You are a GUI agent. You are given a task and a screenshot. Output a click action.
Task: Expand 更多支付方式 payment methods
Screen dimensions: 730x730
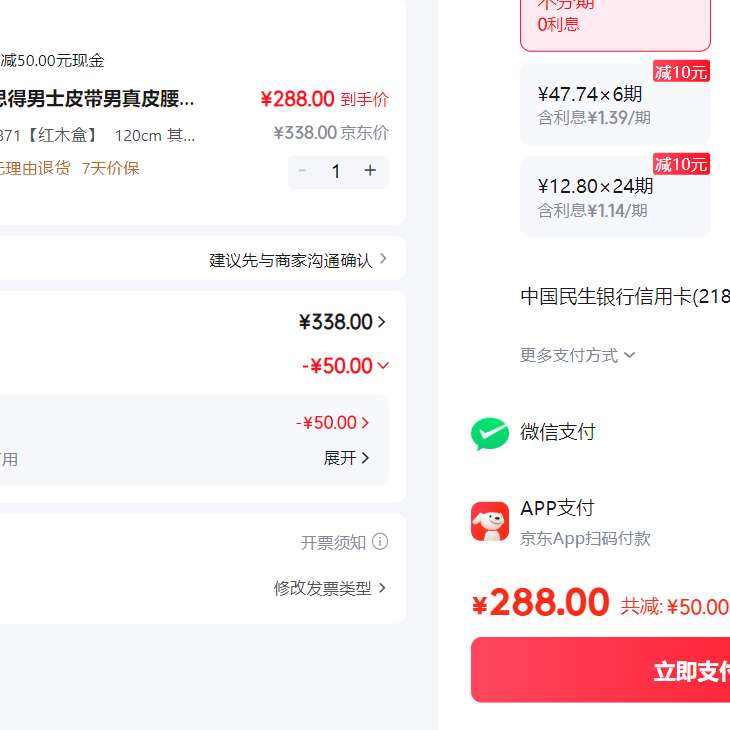[x=577, y=355]
